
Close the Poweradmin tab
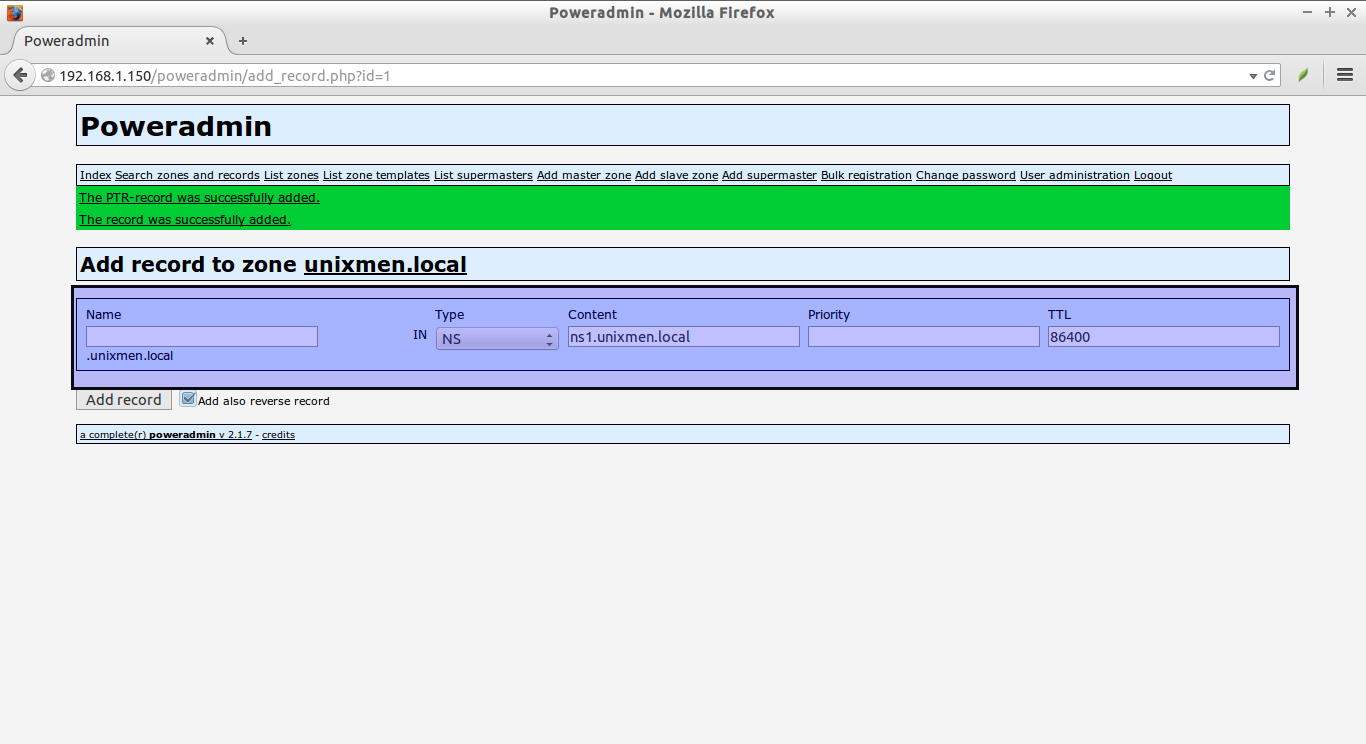click(210, 41)
